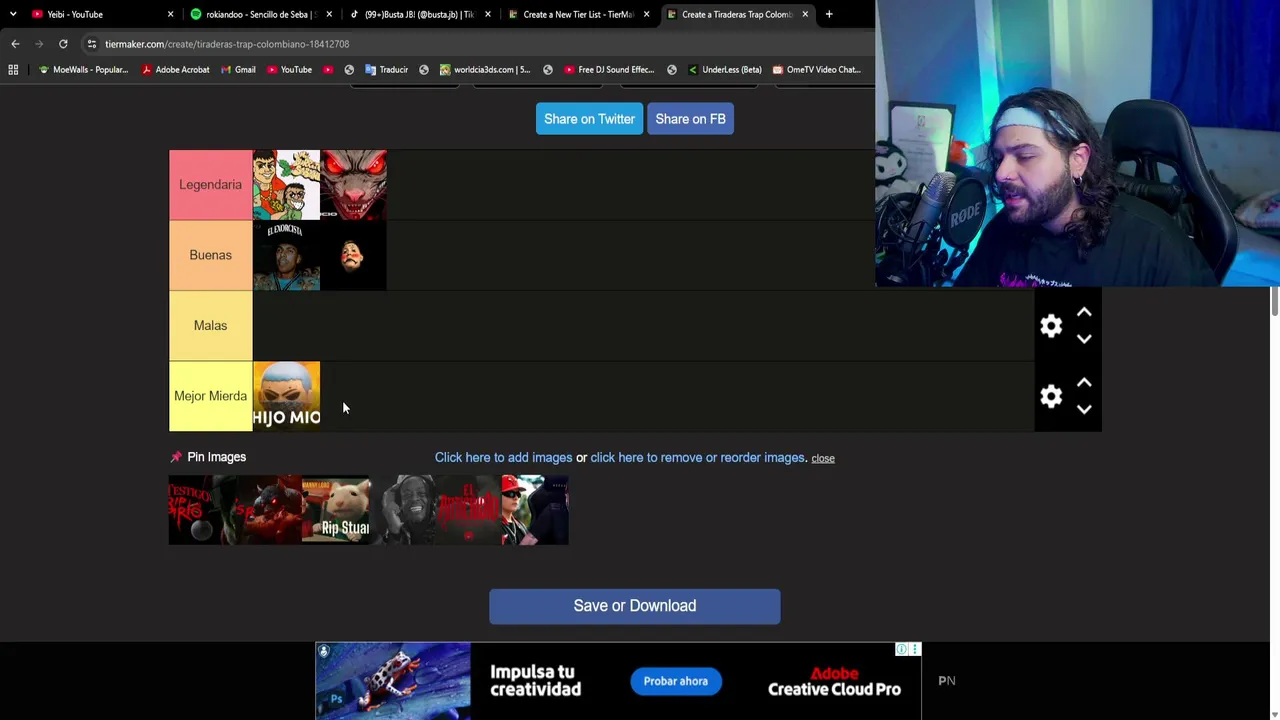Click the Save or Download button
Image resolution: width=1280 pixels, height=720 pixels.
[635, 606]
